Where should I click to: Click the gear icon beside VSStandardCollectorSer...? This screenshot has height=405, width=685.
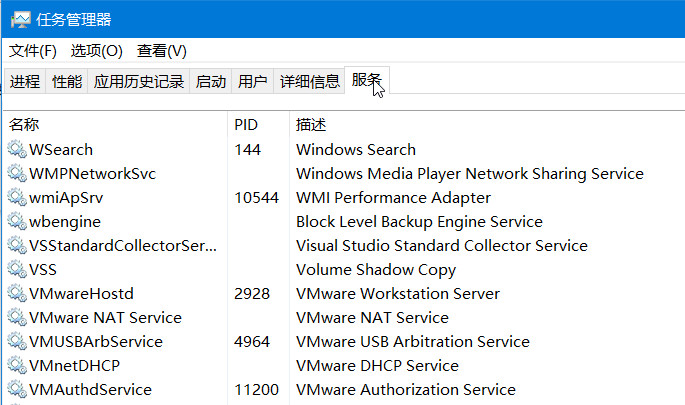[17, 246]
